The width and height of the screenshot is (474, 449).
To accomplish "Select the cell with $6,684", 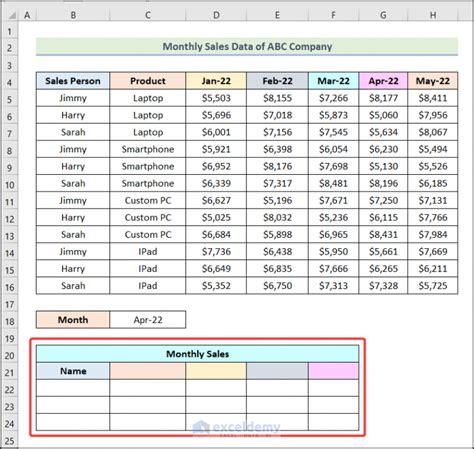I will pyautogui.click(x=216, y=234).
